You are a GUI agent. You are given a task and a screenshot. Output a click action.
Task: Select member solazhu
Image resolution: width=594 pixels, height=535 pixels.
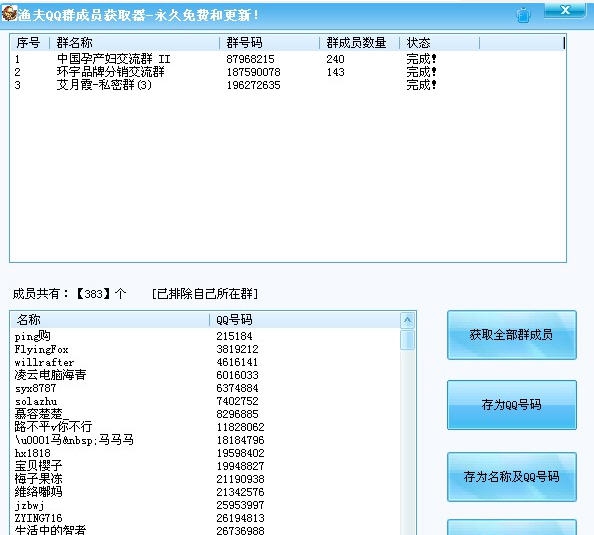click(x=36, y=401)
